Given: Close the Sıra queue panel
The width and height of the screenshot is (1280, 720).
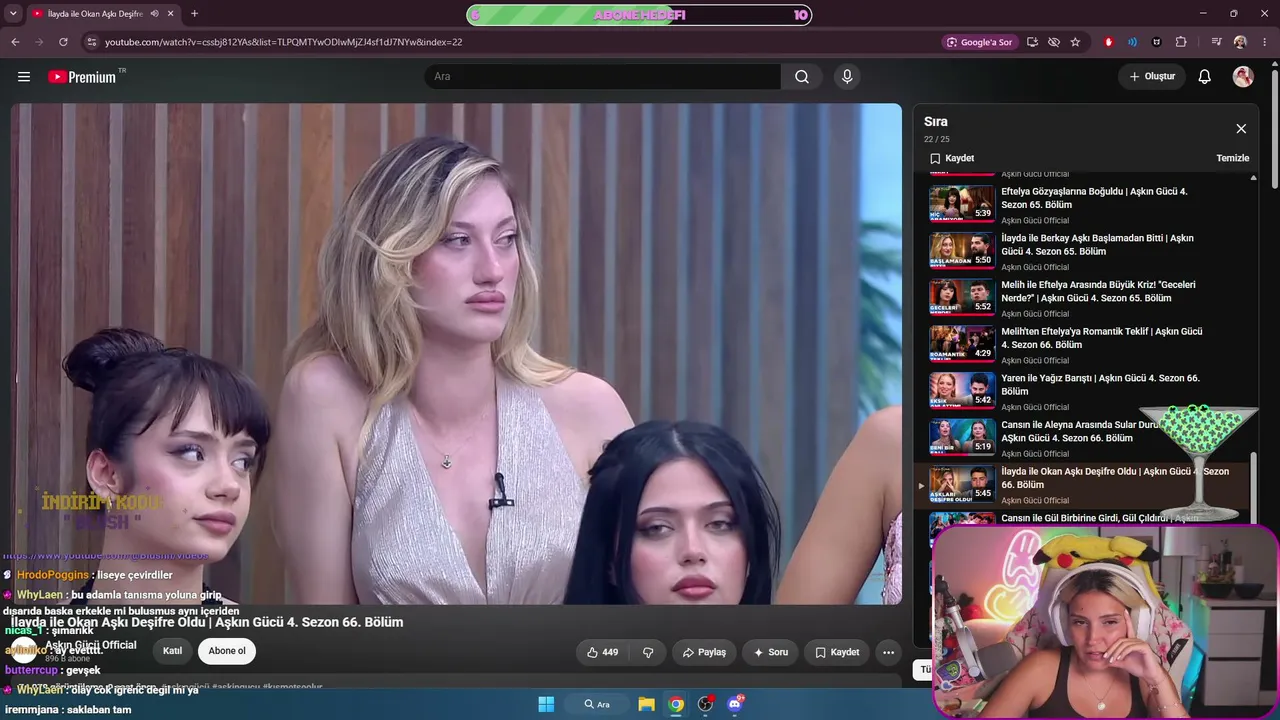Looking at the screenshot, I should click(1241, 129).
